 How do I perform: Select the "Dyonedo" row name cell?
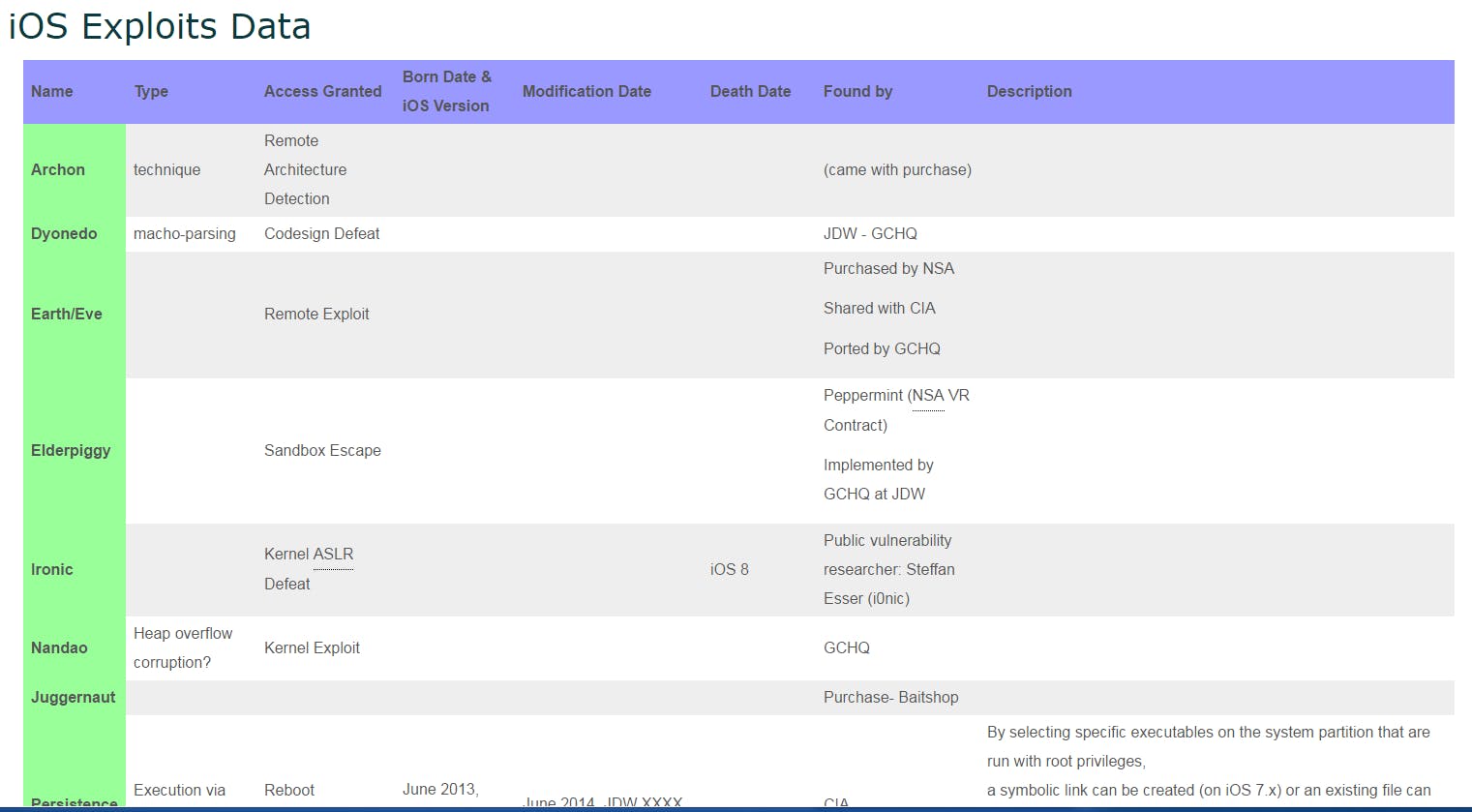tap(64, 233)
